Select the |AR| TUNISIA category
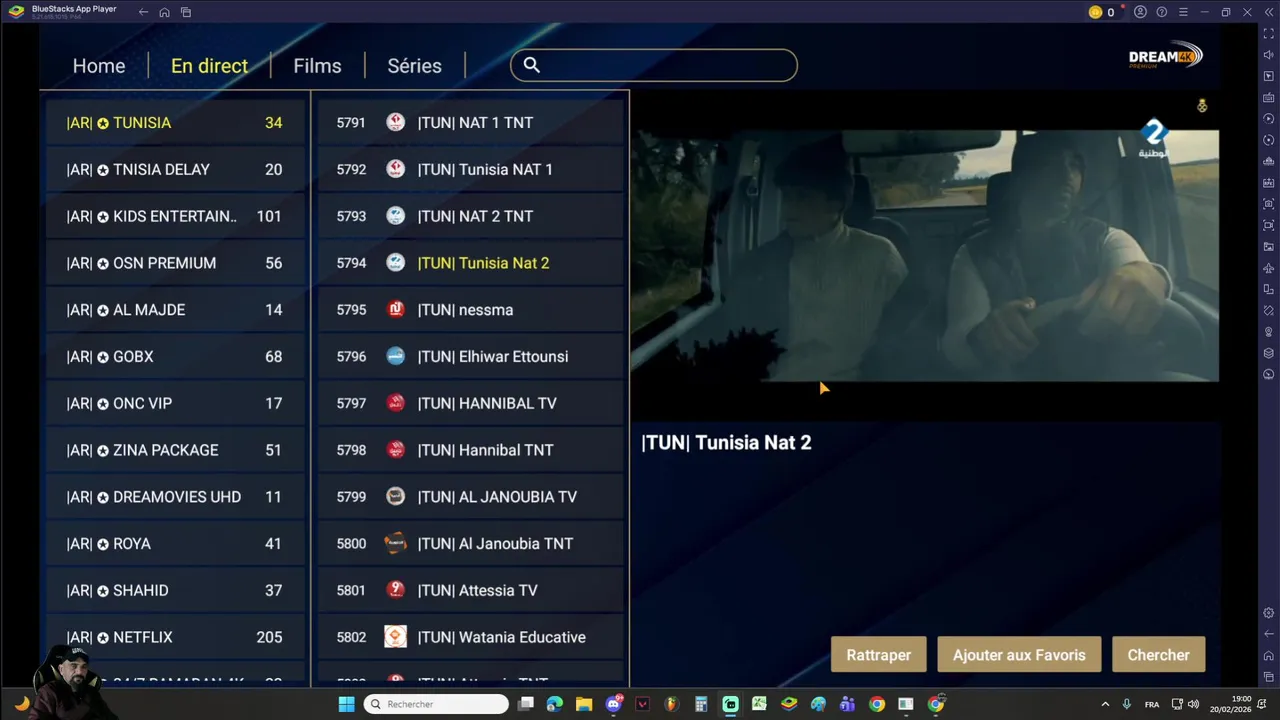The width and height of the screenshot is (1280, 720). pos(175,122)
